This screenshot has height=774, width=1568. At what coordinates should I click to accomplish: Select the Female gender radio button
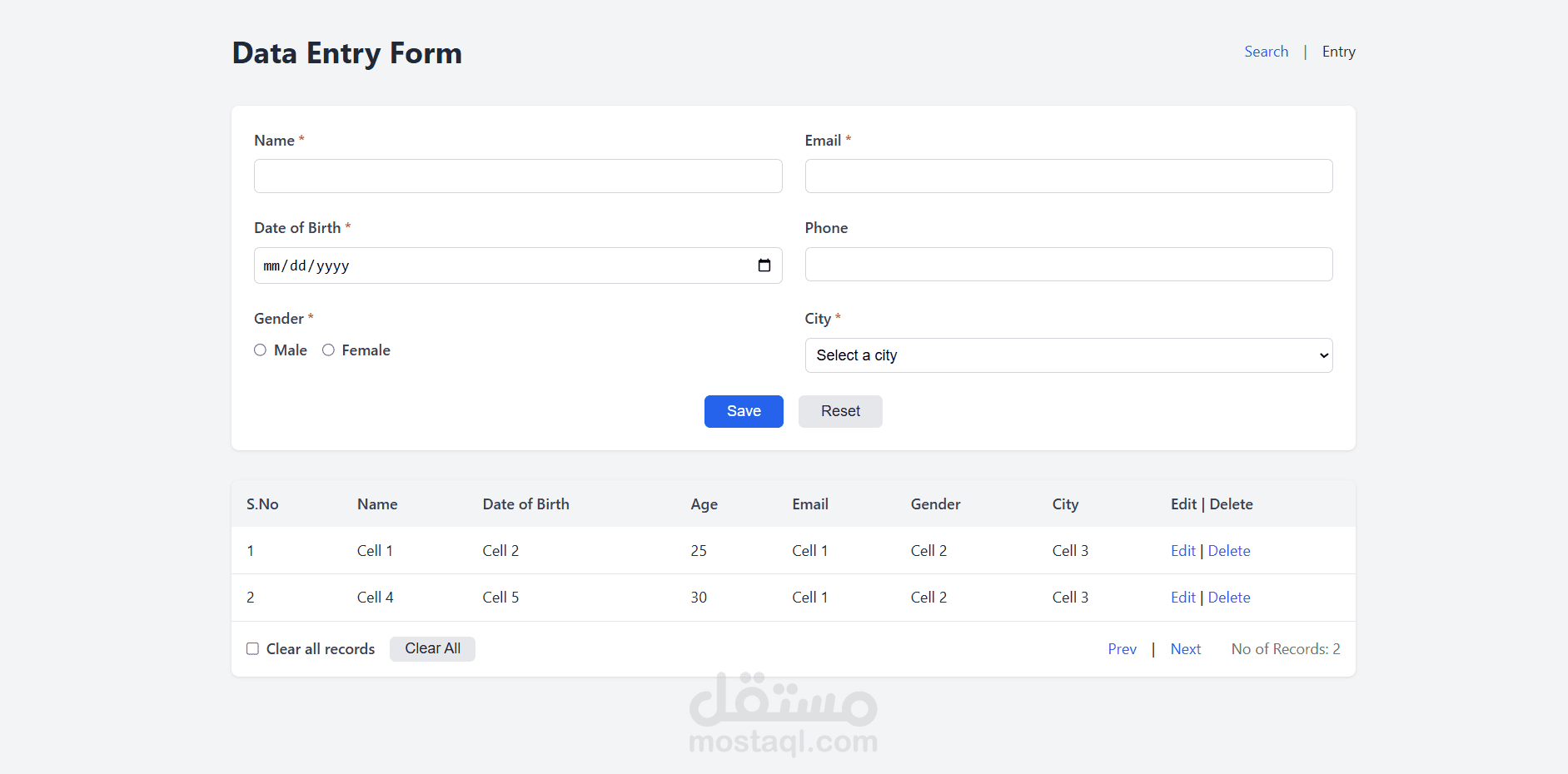coord(328,350)
